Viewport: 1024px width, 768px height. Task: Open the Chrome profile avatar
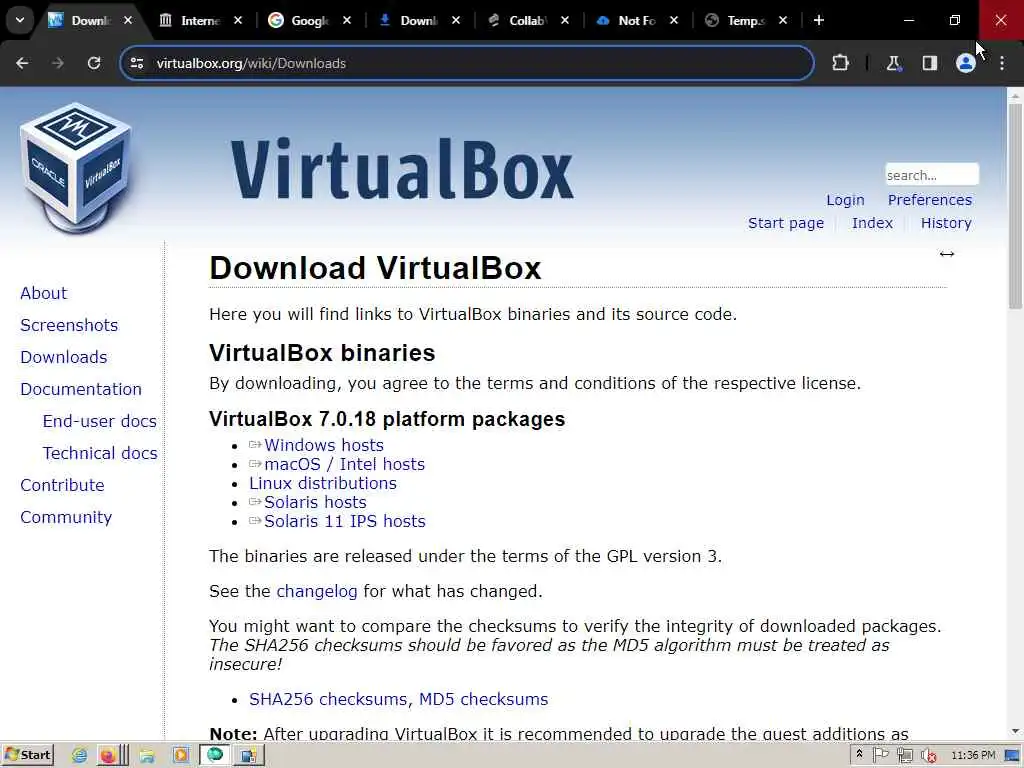tap(965, 63)
